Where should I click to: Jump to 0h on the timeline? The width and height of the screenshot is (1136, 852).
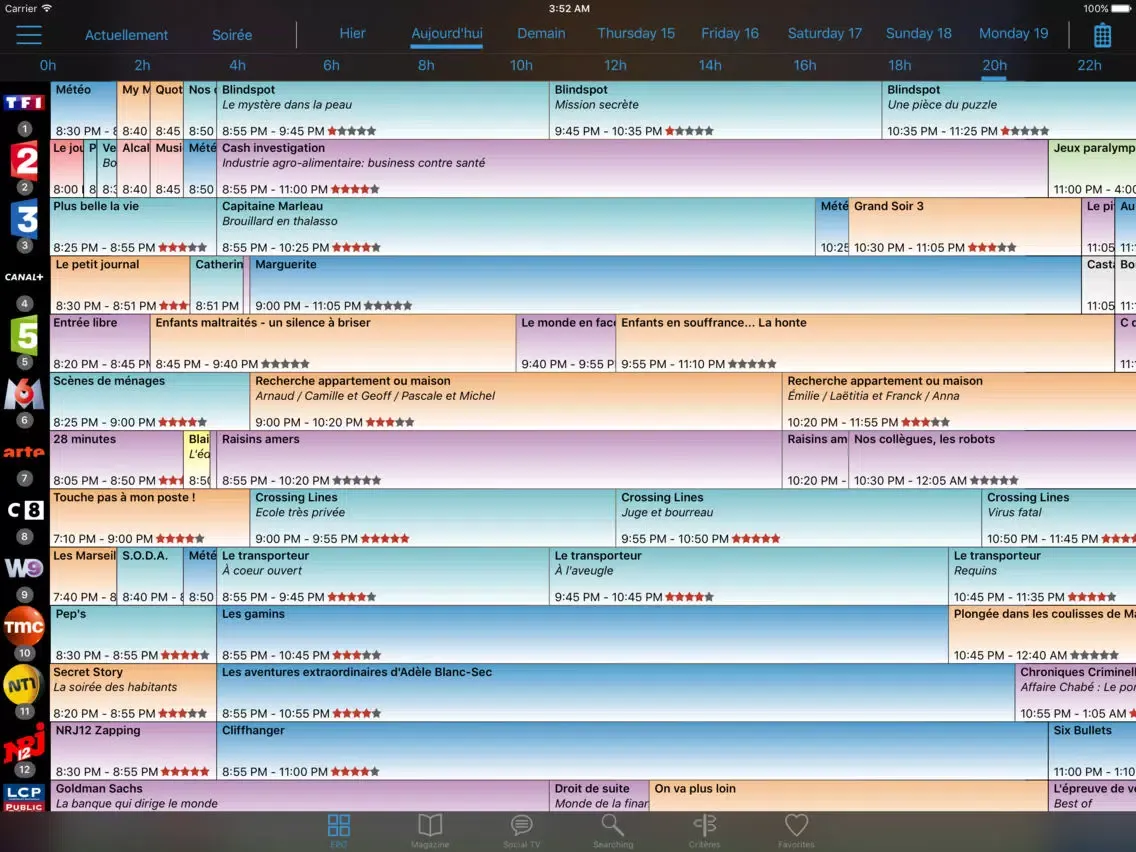(x=48, y=65)
